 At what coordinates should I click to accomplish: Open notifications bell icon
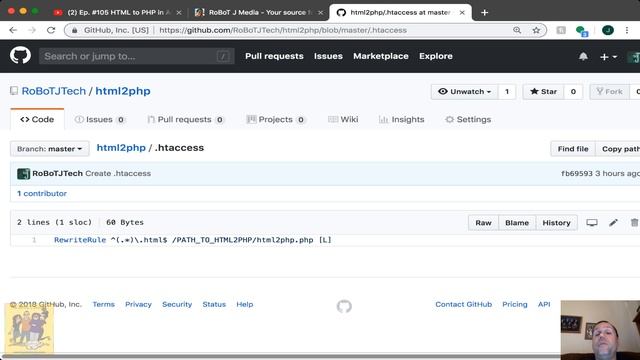point(583,56)
